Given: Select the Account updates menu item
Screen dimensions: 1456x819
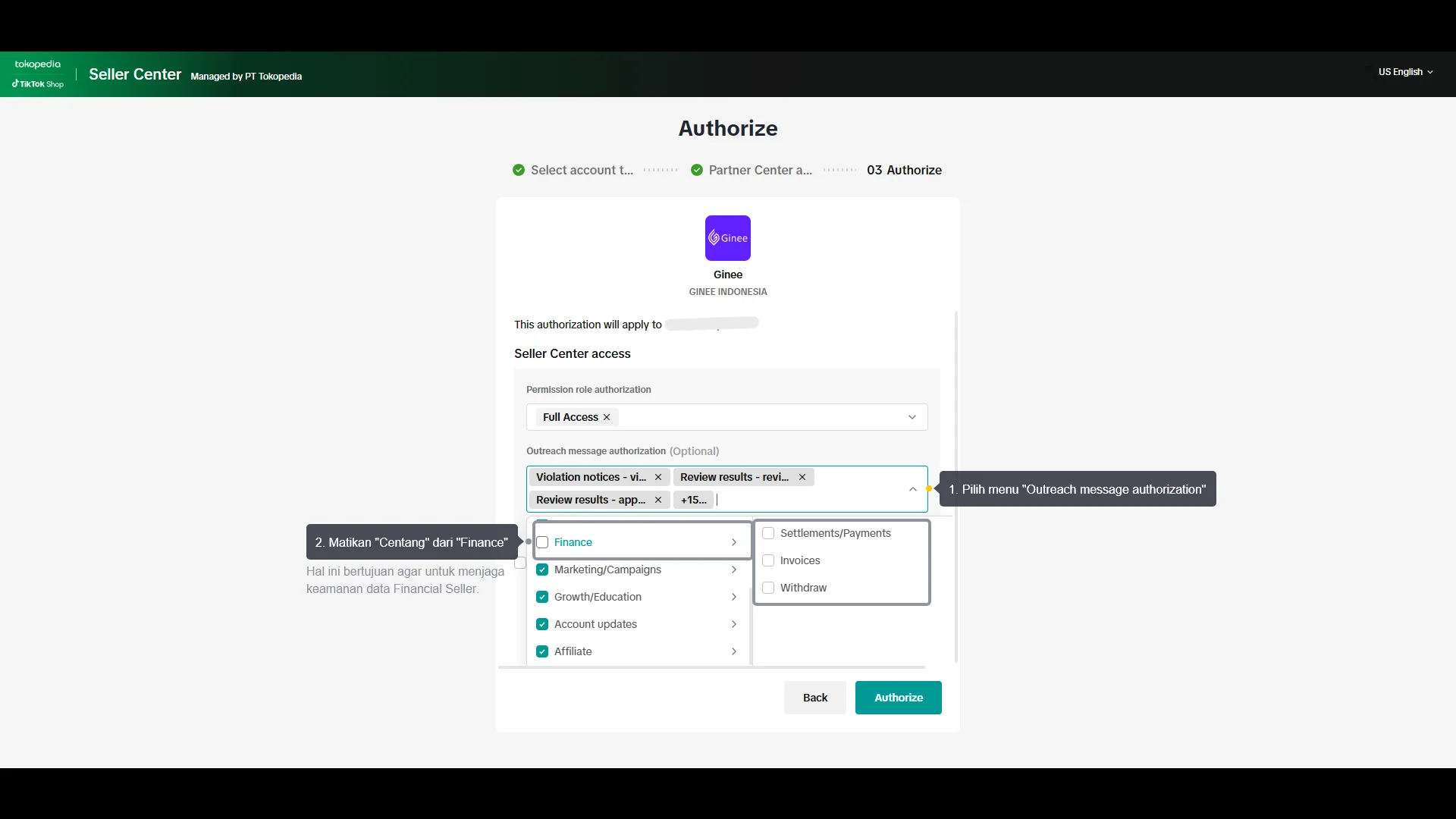Looking at the screenshot, I should [x=595, y=624].
